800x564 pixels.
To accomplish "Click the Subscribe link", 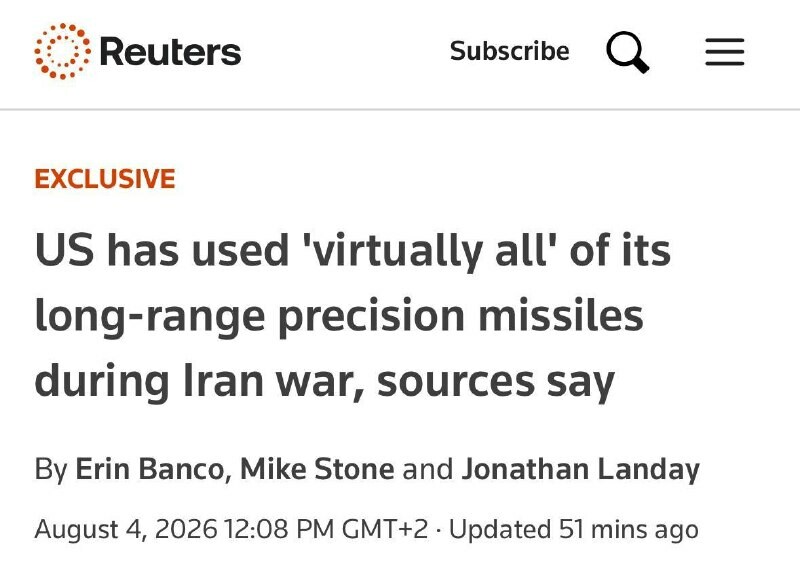I will click(x=509, y=51).
